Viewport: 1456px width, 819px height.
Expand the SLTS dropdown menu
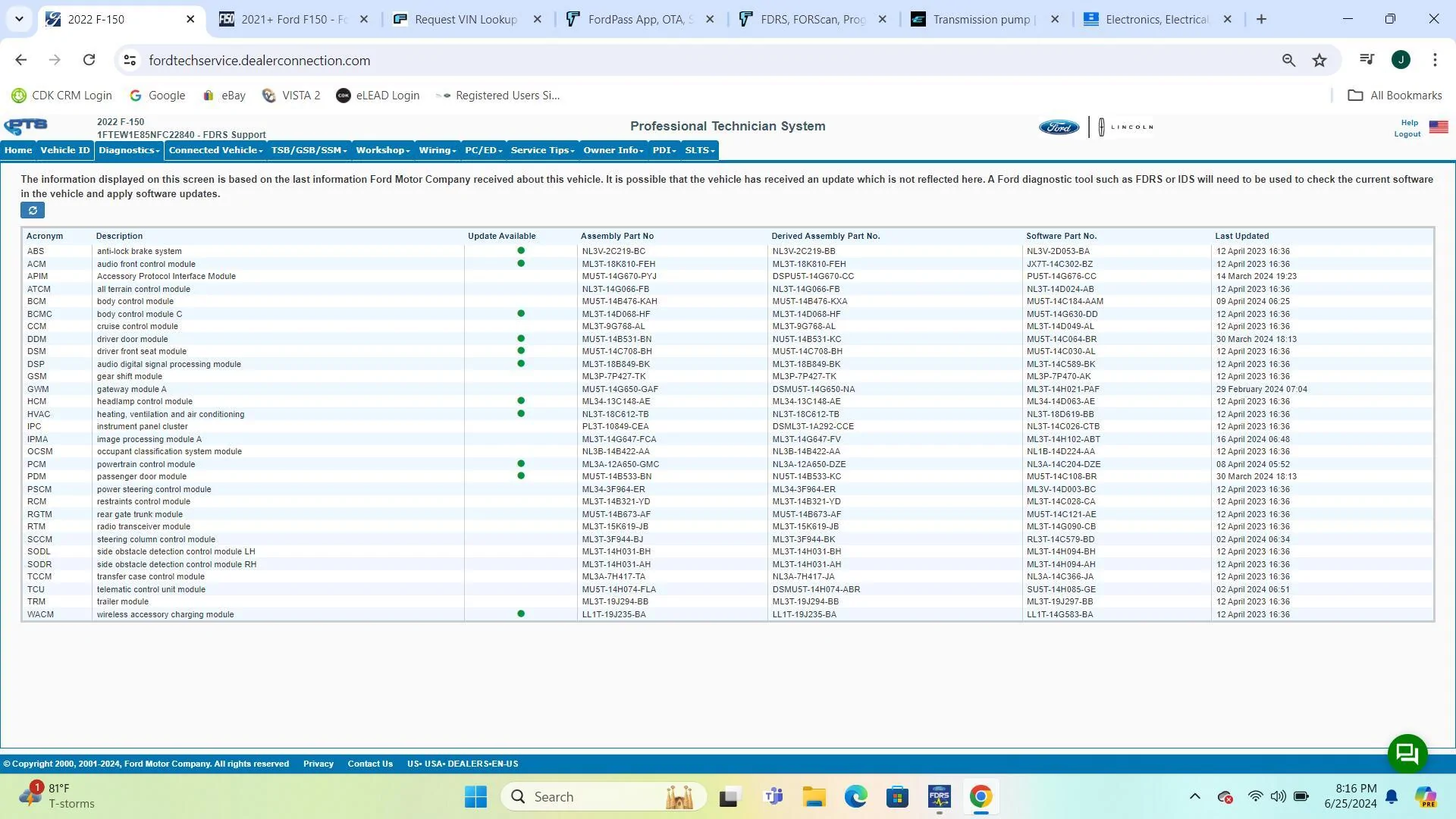tap(699, 150)
